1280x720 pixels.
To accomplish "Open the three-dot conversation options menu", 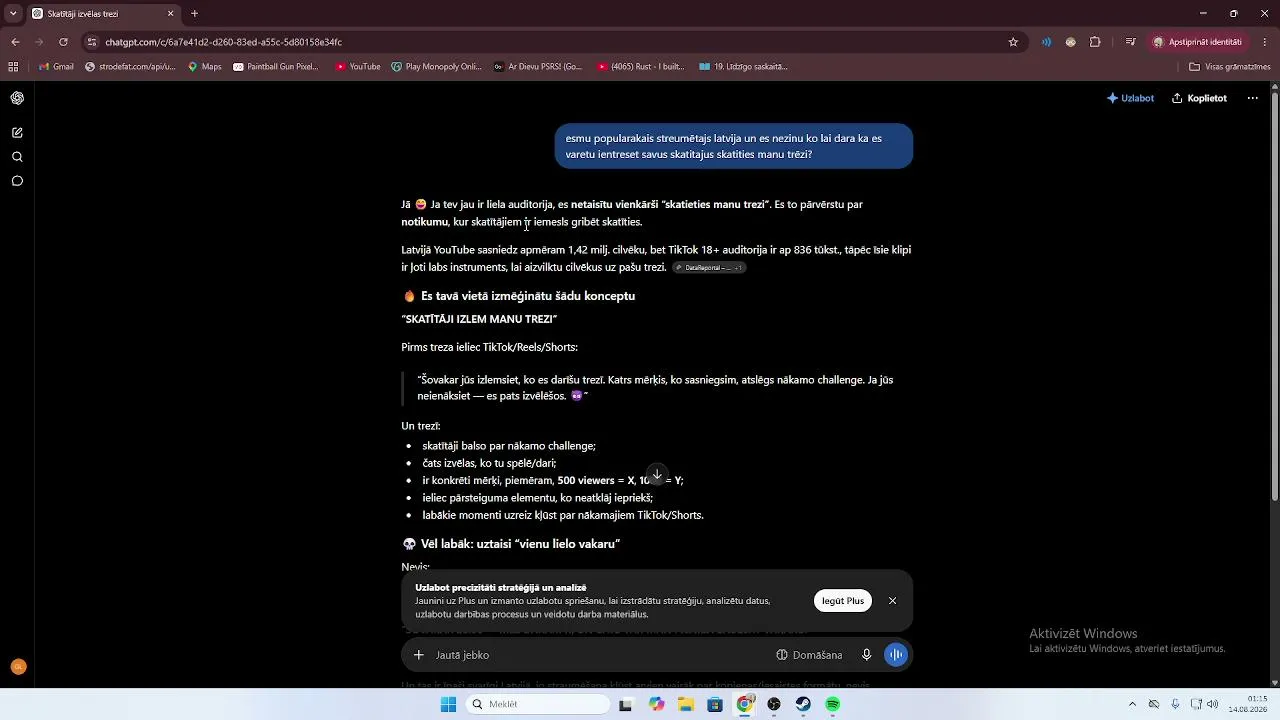I will point(1252,98).
